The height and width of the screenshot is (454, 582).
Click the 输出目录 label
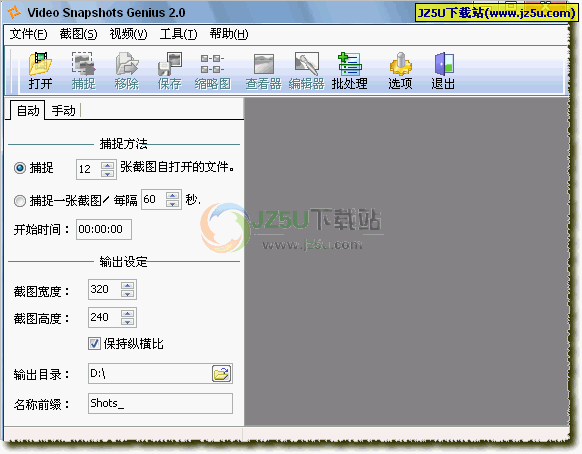coord(42,375)
